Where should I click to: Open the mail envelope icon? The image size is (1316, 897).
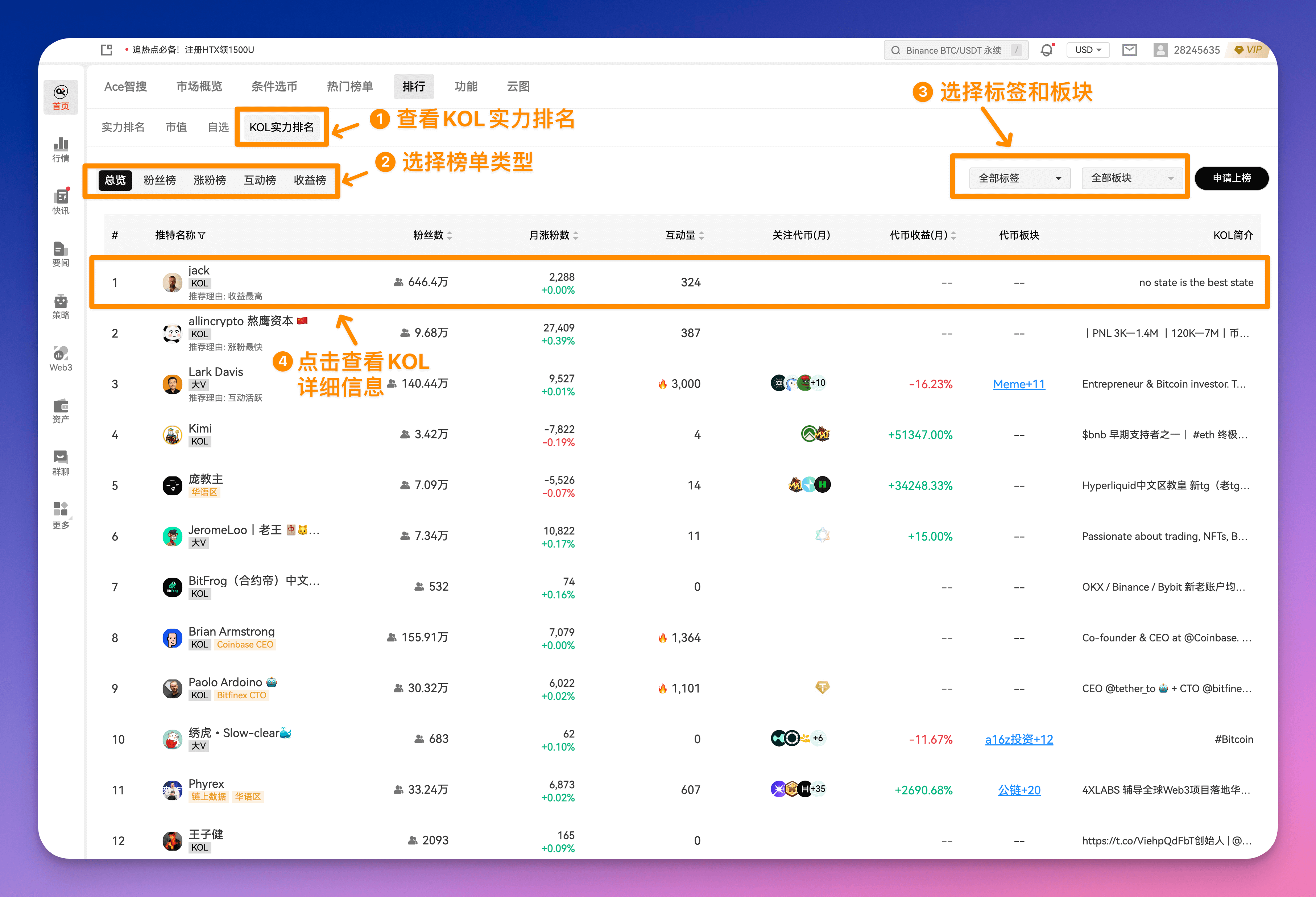click(1129, 50)
